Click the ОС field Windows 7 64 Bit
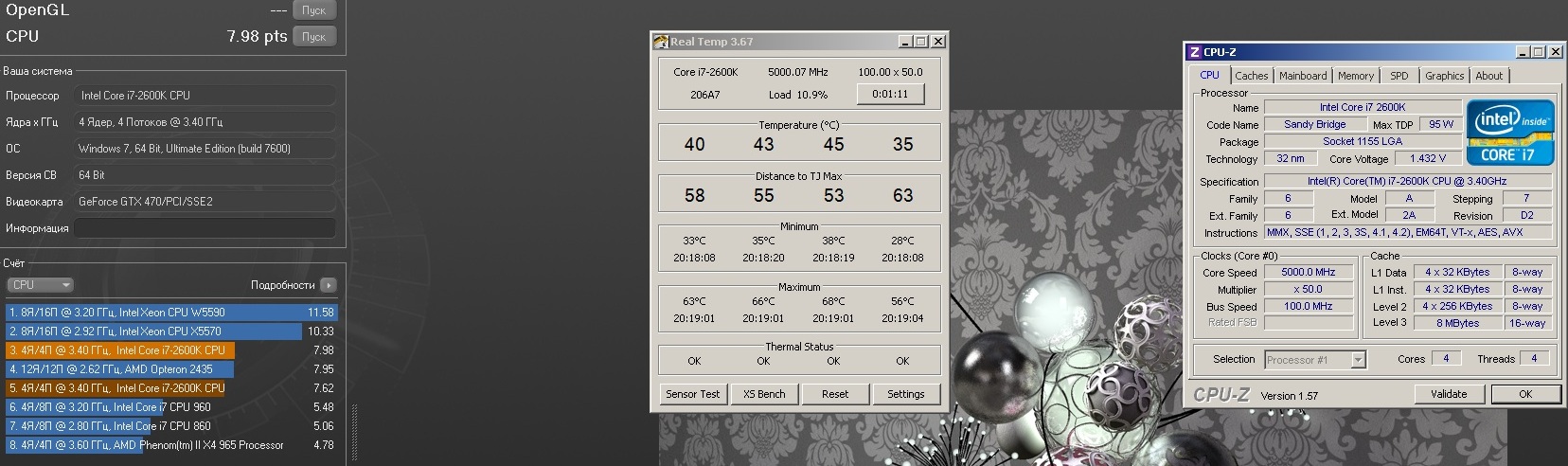Viewport: 1568px width, 466px height. [205, 149]
